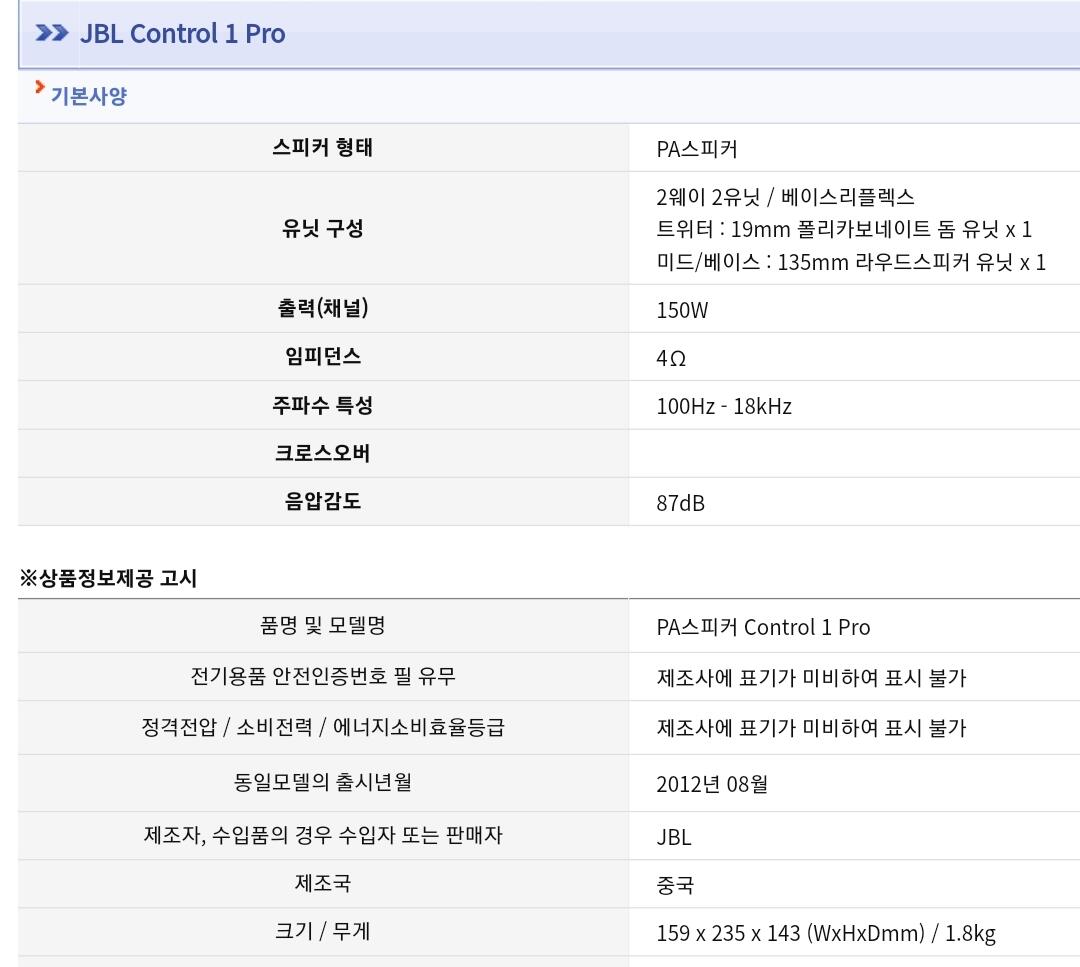Click the 제조국 label
Viewport: 1080px width, 967px height.
tap(323, 883)
